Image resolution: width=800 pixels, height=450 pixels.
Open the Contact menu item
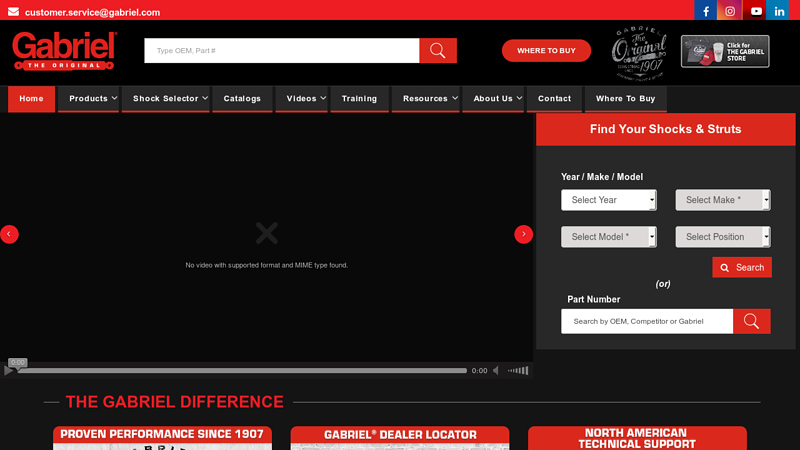pos(554,98)
